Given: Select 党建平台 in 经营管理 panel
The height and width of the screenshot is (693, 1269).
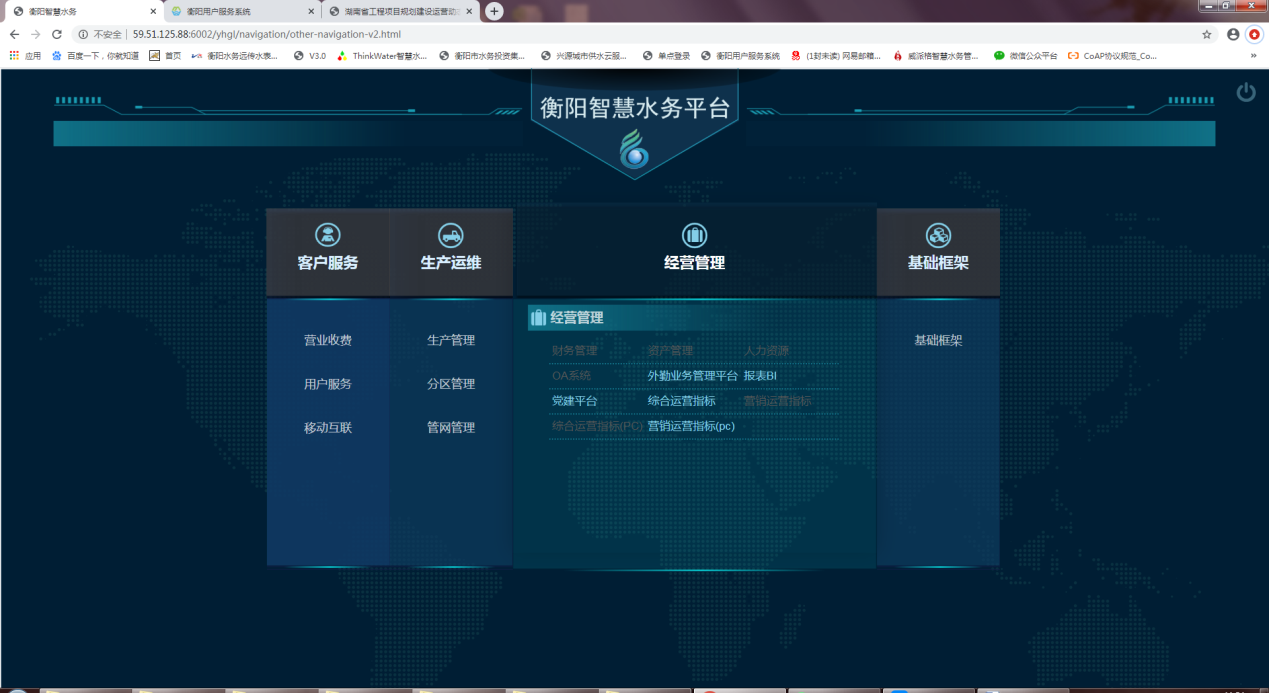Looking at the screenshot, I should tap(574, 401).
